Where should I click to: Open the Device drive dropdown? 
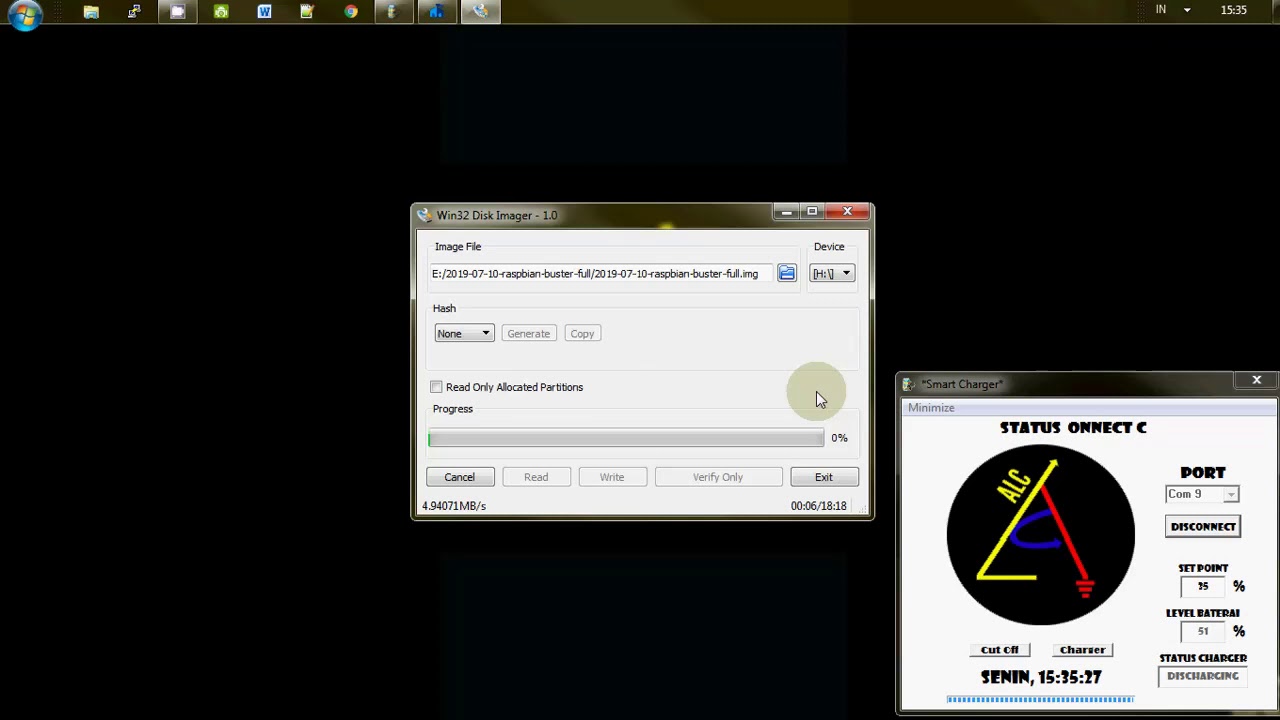832,273
